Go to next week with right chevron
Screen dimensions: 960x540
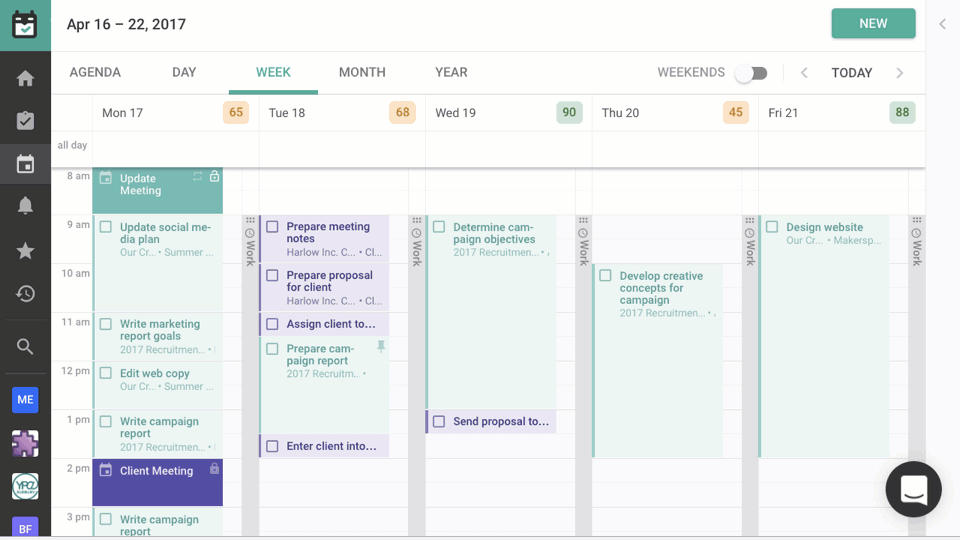tap(900, 73)
